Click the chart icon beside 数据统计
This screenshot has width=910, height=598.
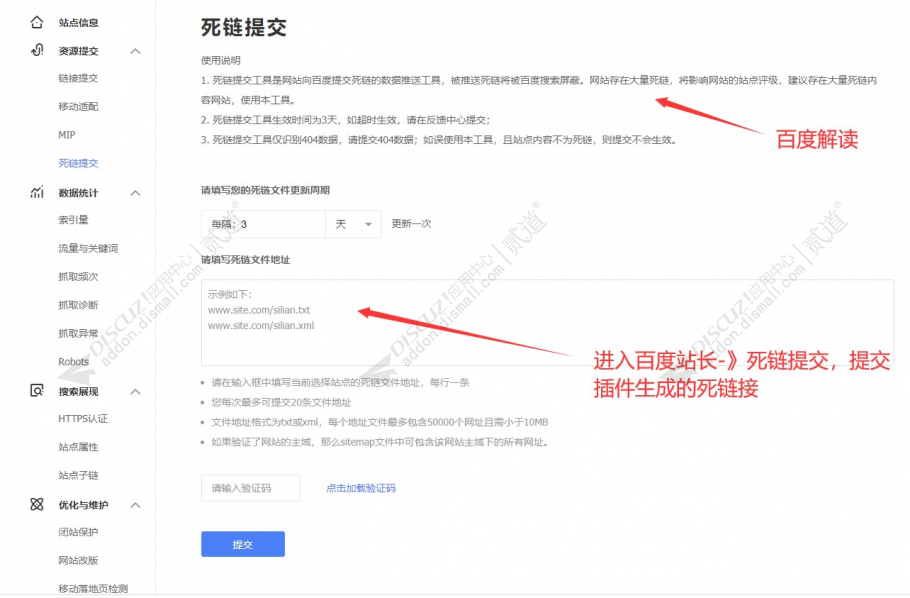click(37, 192)
